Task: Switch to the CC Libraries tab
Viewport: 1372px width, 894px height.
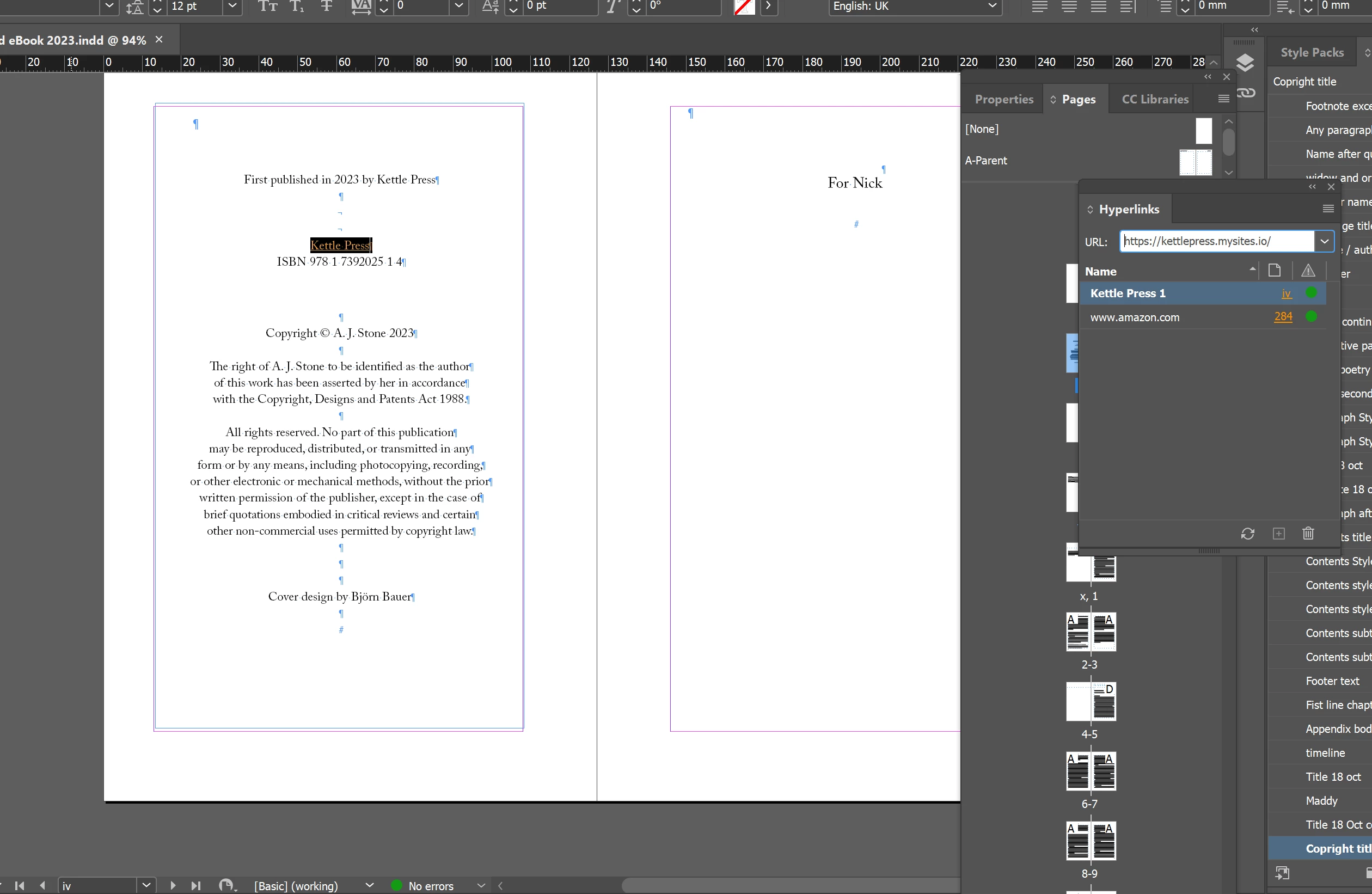Action: (1155, 99)
